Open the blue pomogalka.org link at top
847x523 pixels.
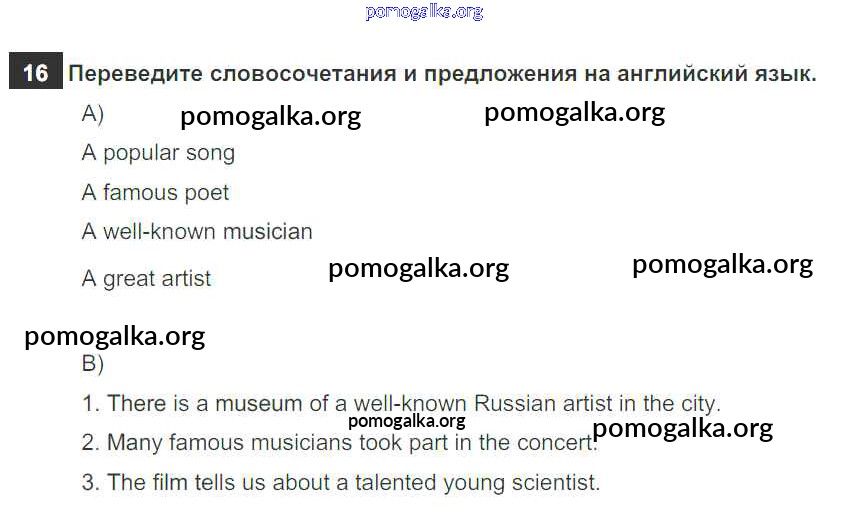424,12
